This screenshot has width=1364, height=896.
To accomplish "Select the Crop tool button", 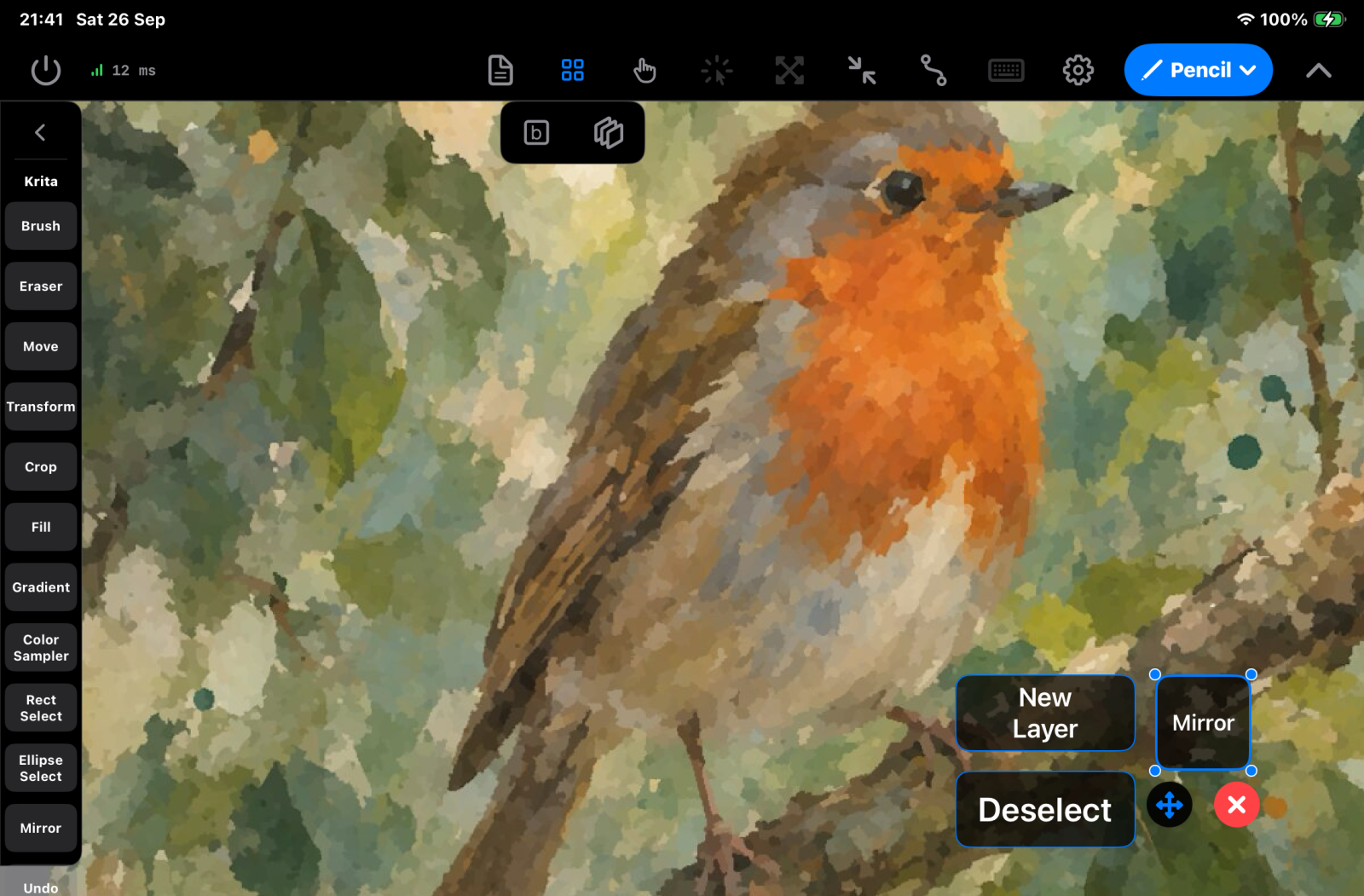I will 41,467.
